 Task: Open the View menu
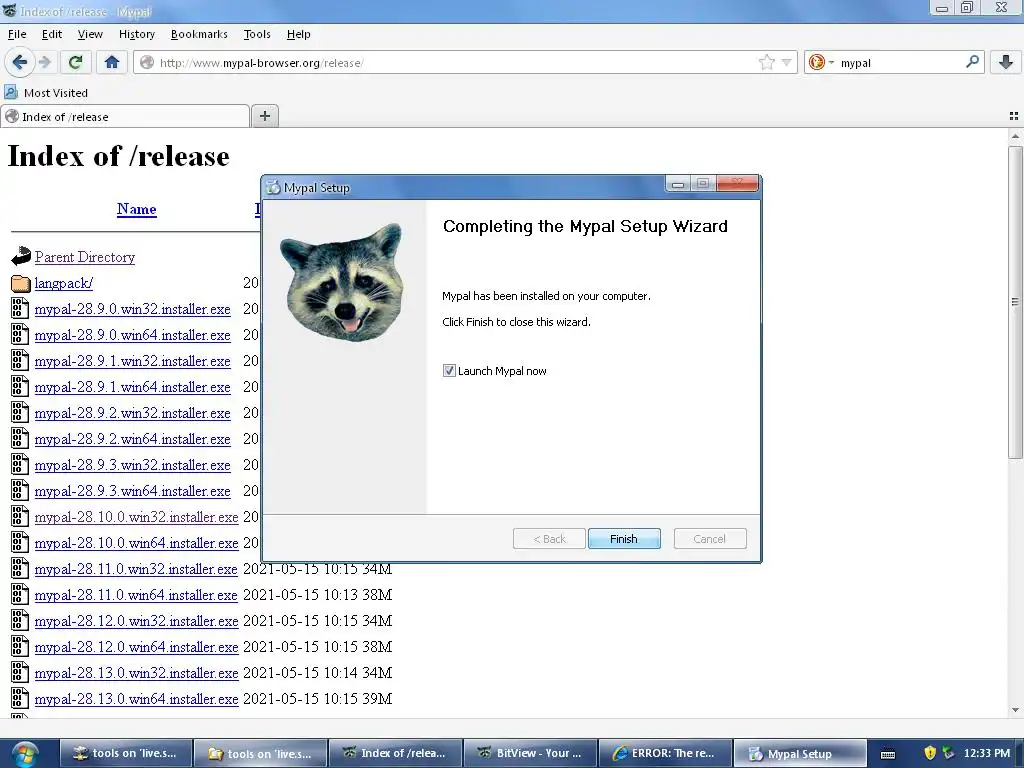click(90, 34)
